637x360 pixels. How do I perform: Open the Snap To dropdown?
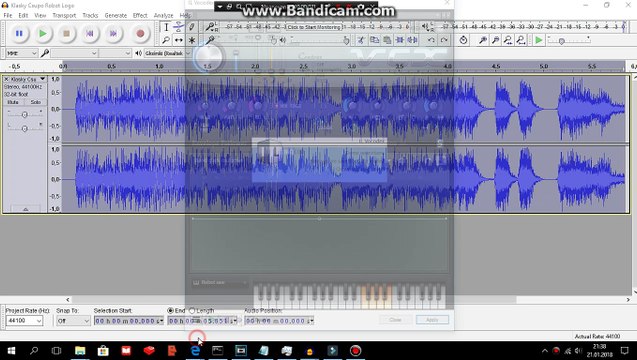tap(73, 321)
